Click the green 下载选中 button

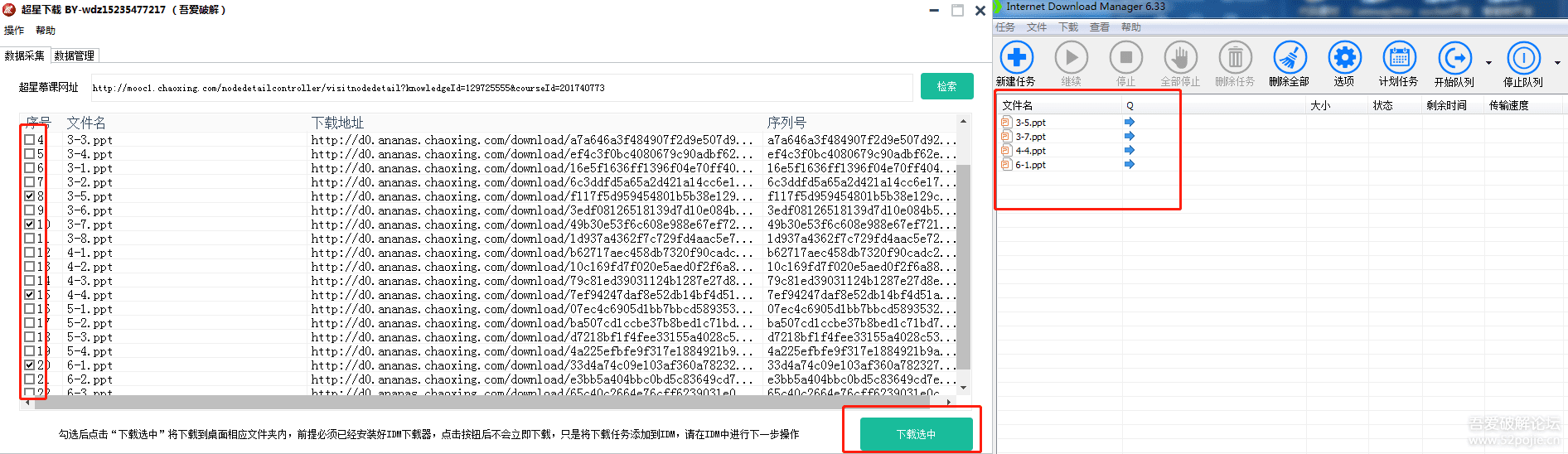916,434
